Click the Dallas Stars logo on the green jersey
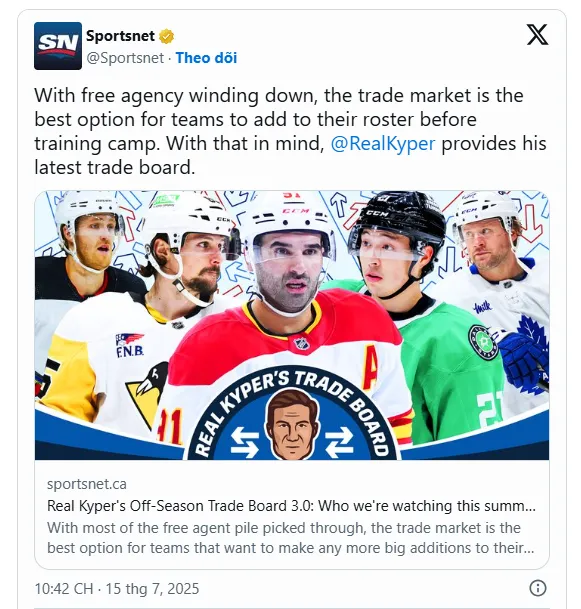581x609 pixels. (x=484, y=342)
